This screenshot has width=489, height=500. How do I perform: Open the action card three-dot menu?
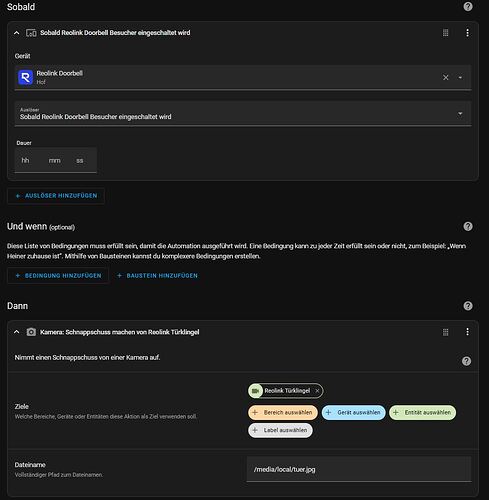[467, 332]
